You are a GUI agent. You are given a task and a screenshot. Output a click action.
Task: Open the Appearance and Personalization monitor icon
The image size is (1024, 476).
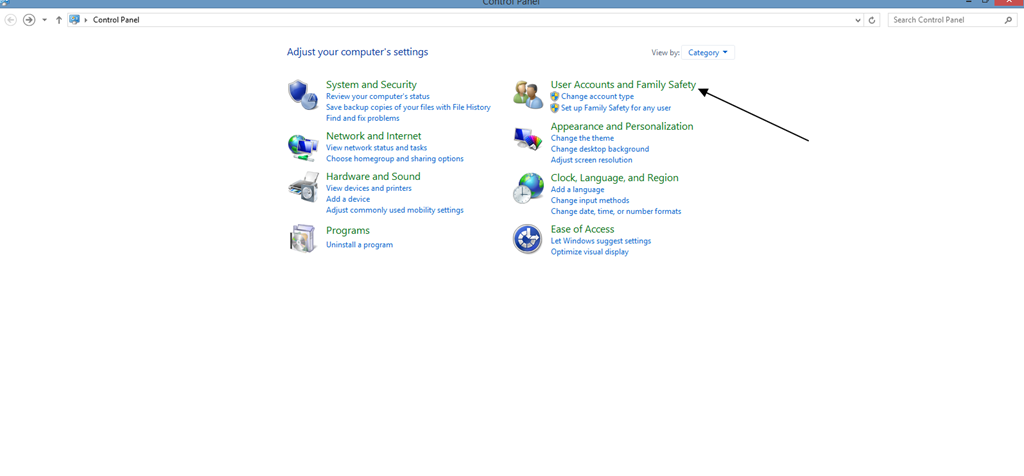[x=528, y=139]
